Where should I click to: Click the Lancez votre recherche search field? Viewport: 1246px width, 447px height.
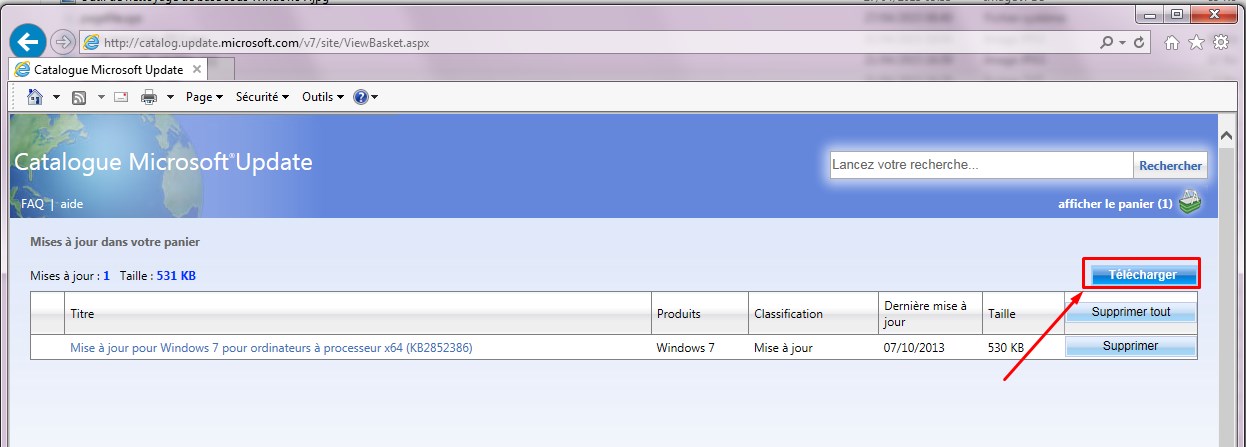[x=980, y=165]
